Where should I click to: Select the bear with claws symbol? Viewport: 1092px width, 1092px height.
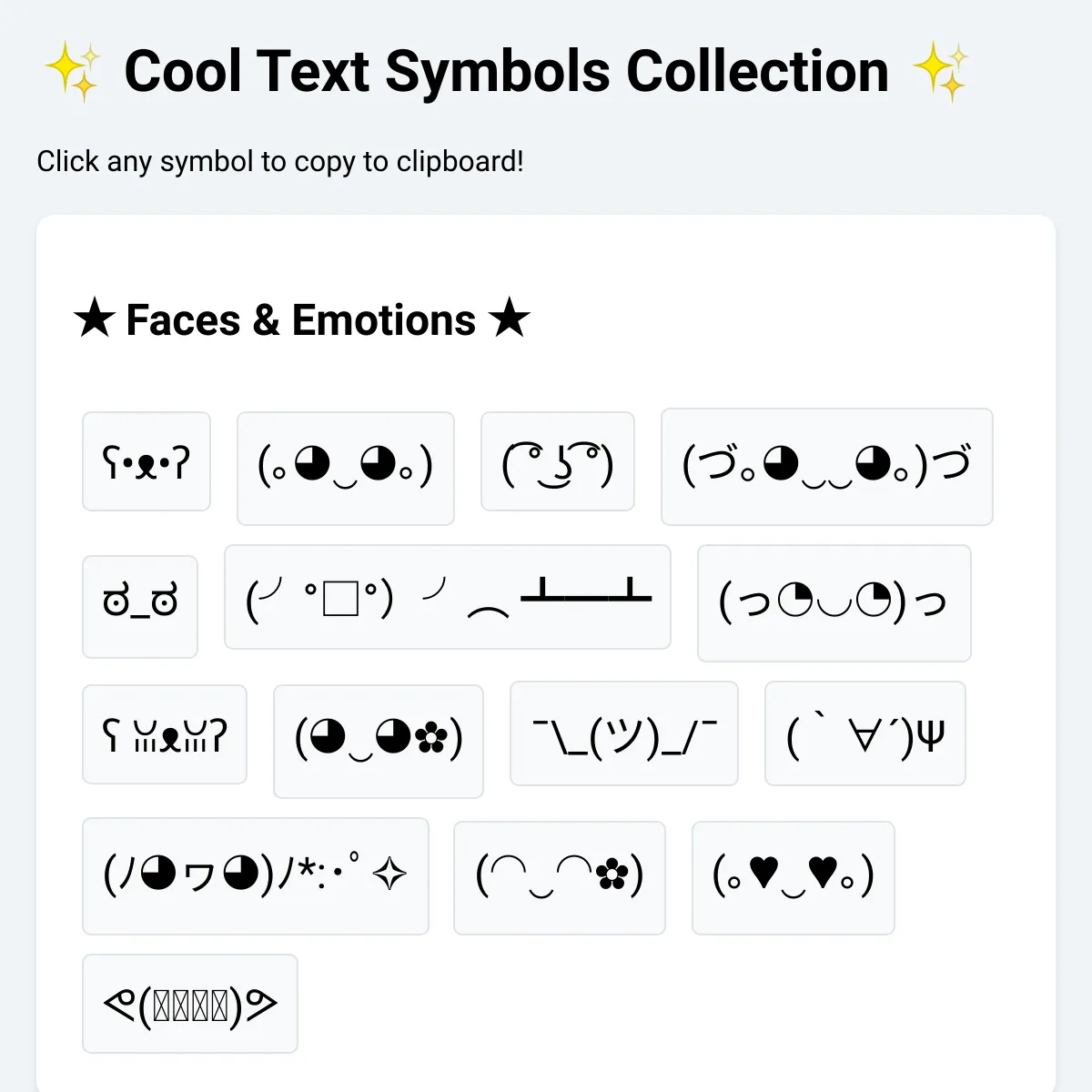point(165,734)
